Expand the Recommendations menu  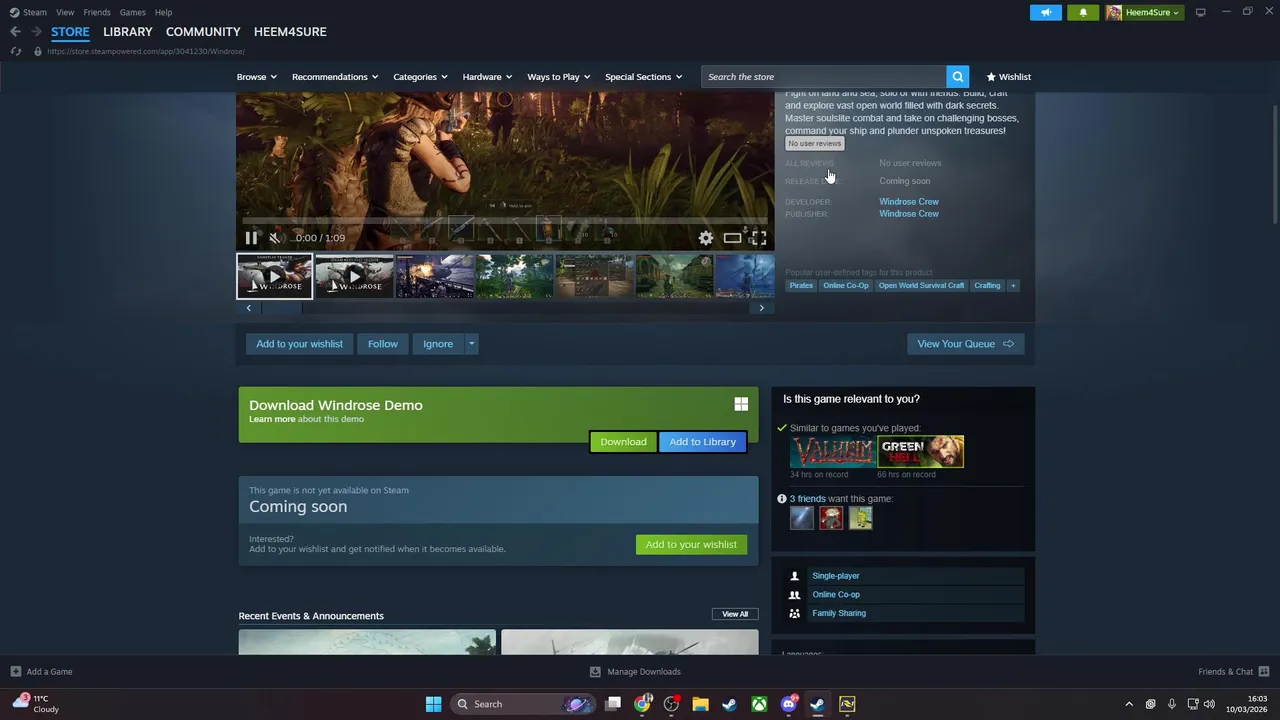[x=335, y=77]
